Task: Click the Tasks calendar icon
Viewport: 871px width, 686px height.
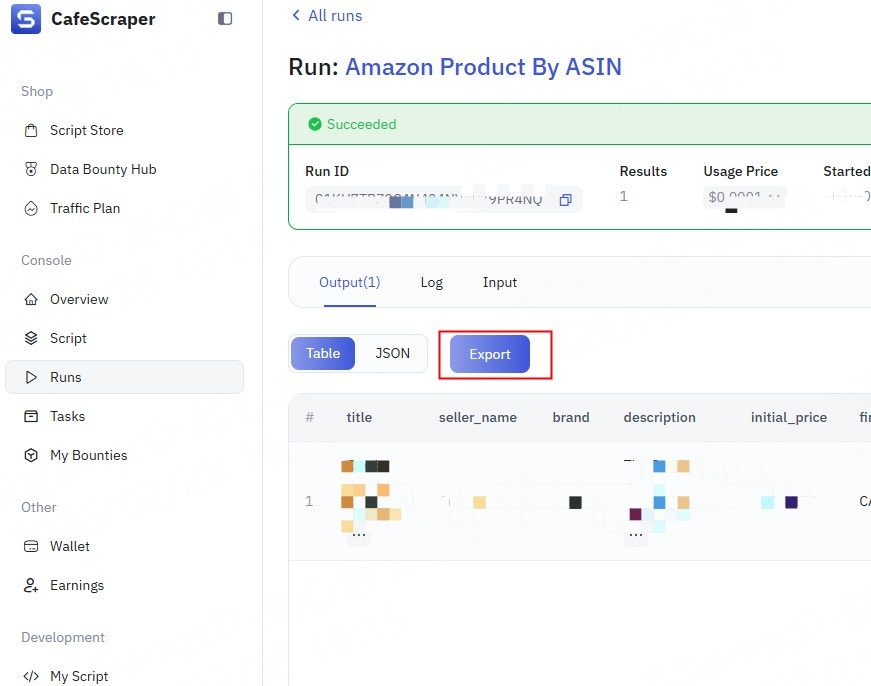Action: [x=31, y=416]
